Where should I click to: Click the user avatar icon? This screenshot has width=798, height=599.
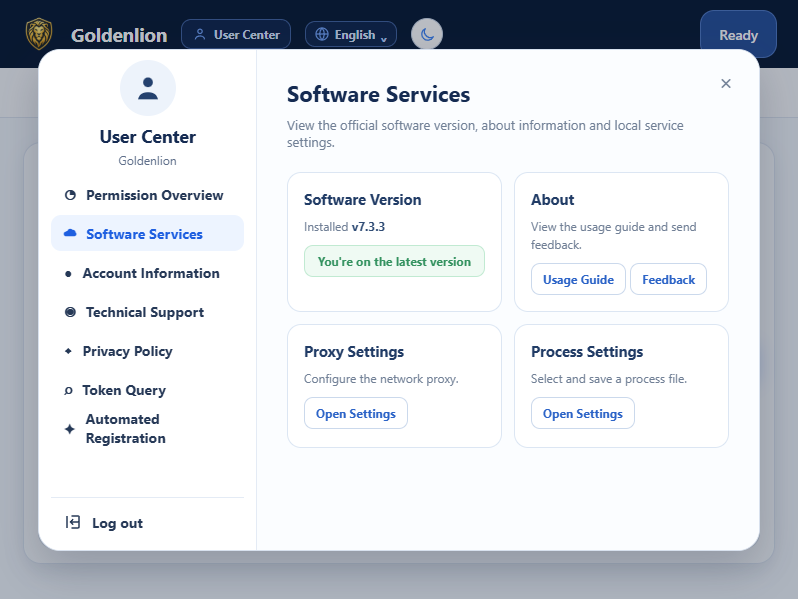pos(148,88)
